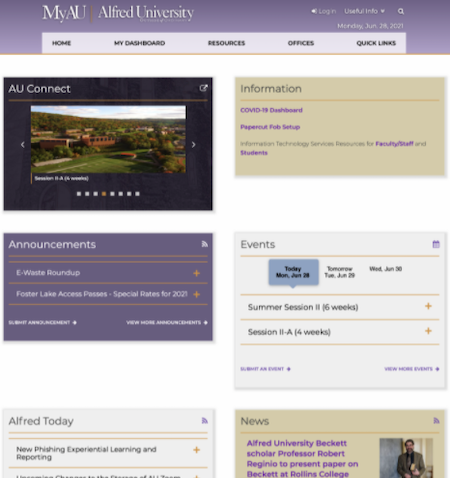Open the MY DASHBOARD menu

[139, 43]
